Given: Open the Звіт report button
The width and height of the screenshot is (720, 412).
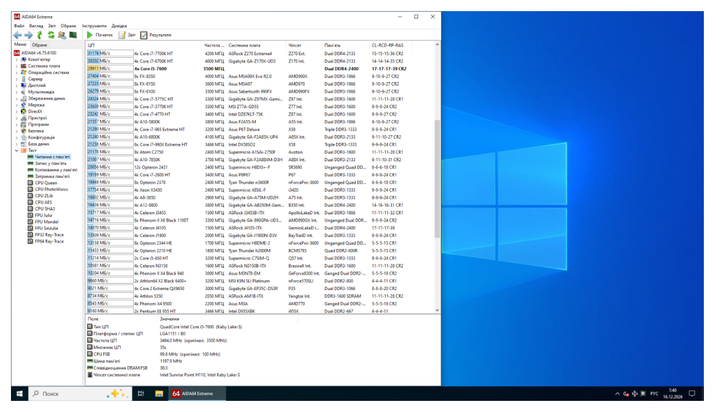Looking at the screenshot, I should click(x=127, y=35).
